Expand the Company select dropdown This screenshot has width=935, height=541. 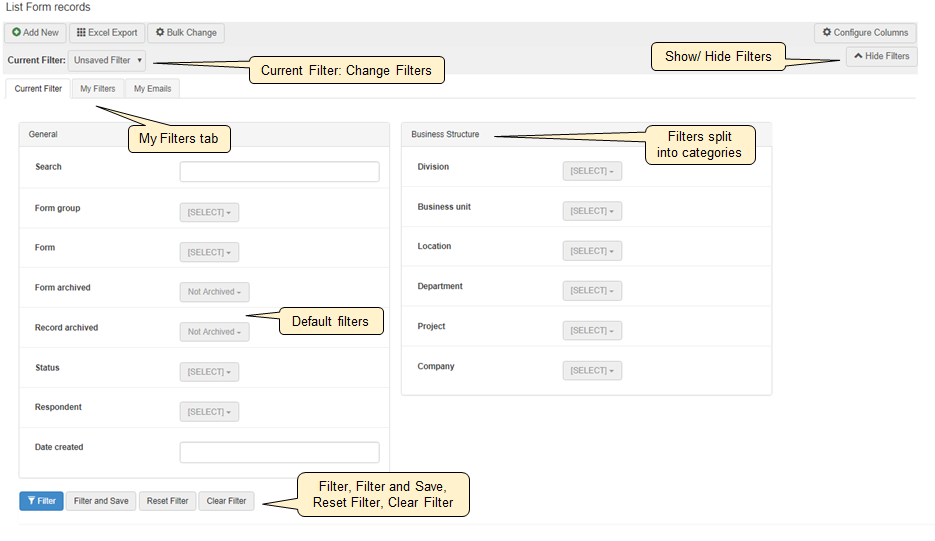pyautogui.click(x=592, y=371)
